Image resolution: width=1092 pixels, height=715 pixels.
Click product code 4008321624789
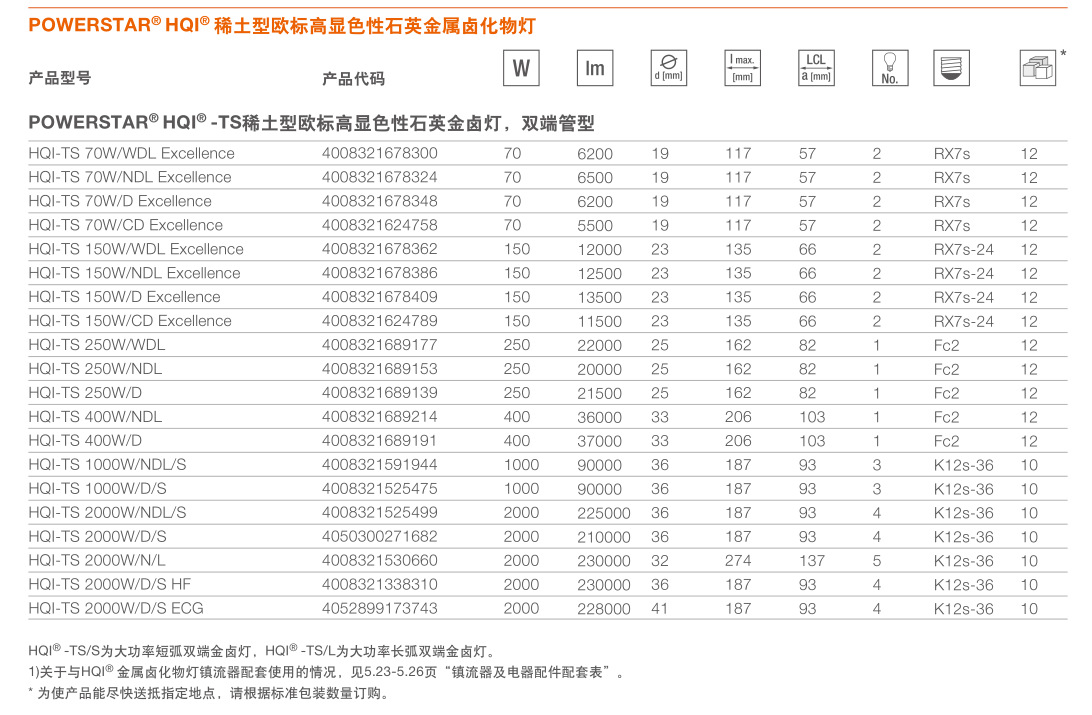pyautogui.click(x=380, y=321)
